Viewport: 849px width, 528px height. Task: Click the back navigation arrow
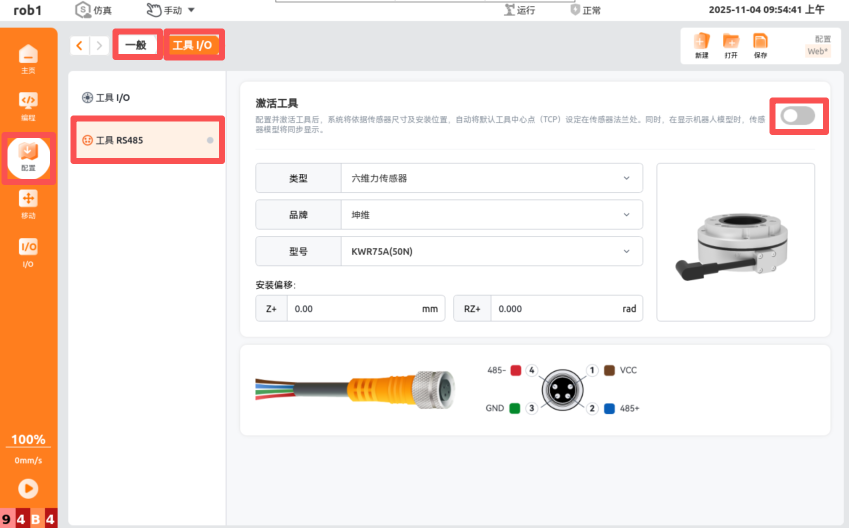click(x=79, y=46)
